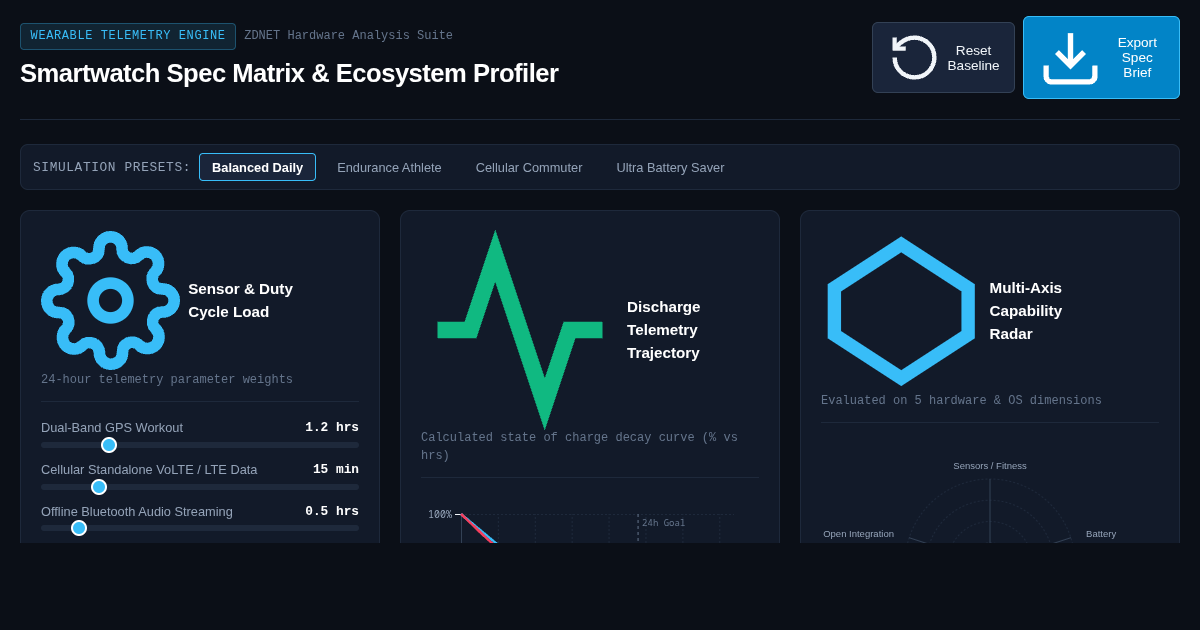Adjust the Dual-Band GPS Workout slider
The width and height of the screenshot is (1200, 630).
point(200,445)
